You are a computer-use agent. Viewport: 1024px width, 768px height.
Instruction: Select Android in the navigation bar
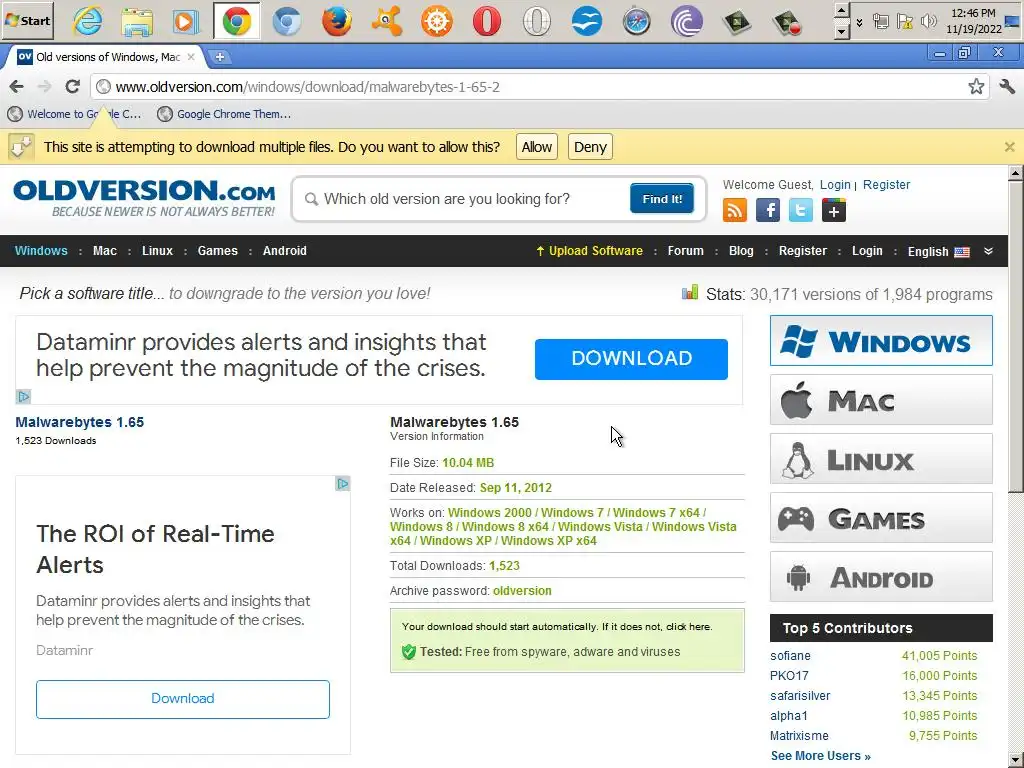[285, 251]
